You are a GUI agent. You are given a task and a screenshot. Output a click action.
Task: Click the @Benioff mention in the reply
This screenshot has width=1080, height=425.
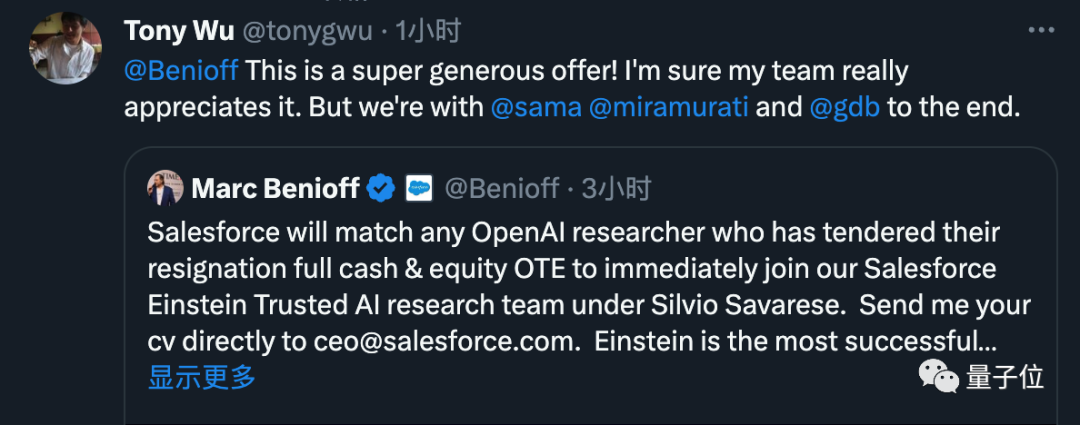click(x=181, y=71)
